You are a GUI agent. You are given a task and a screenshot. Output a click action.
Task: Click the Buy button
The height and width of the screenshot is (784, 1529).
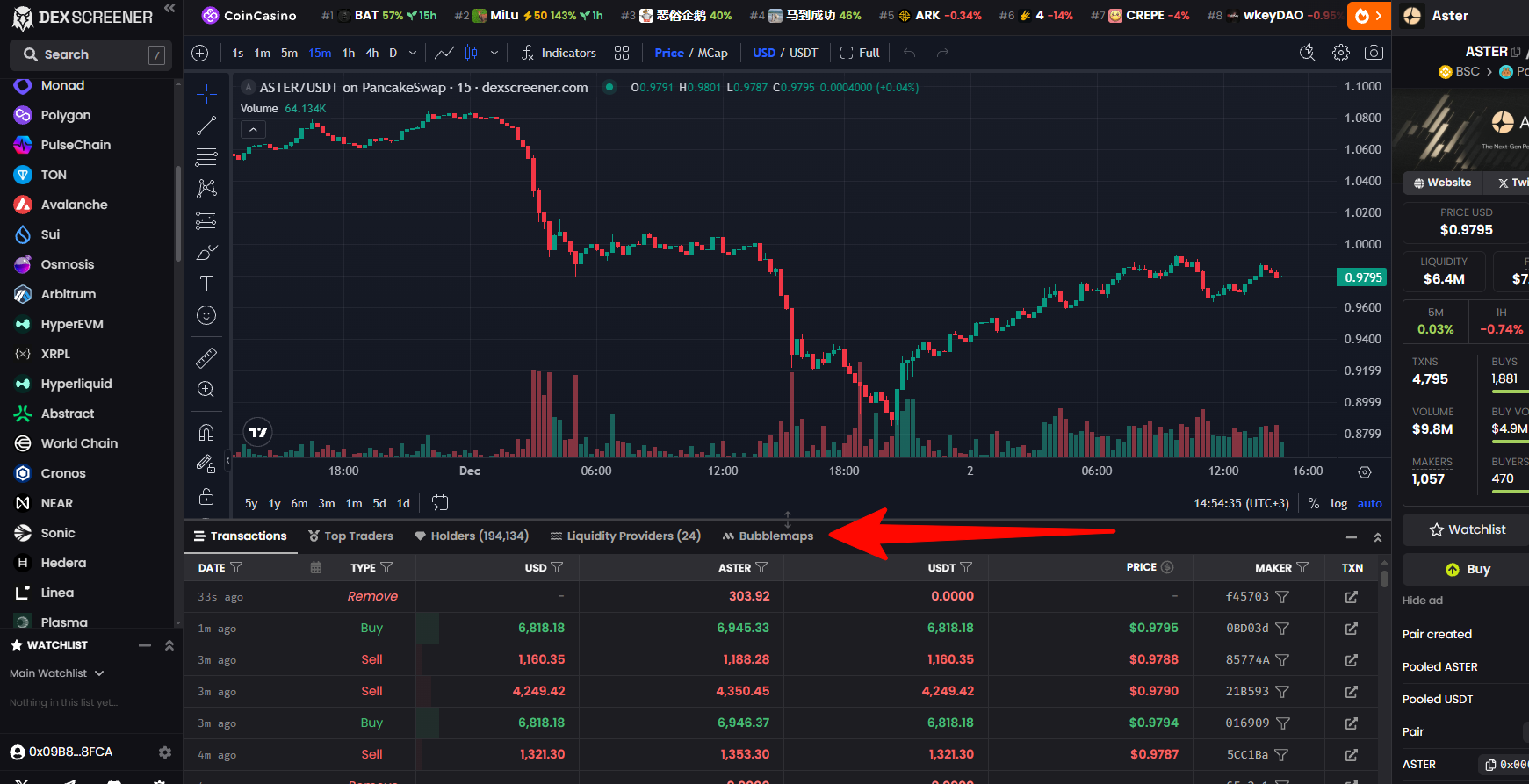coord(1468,570)
